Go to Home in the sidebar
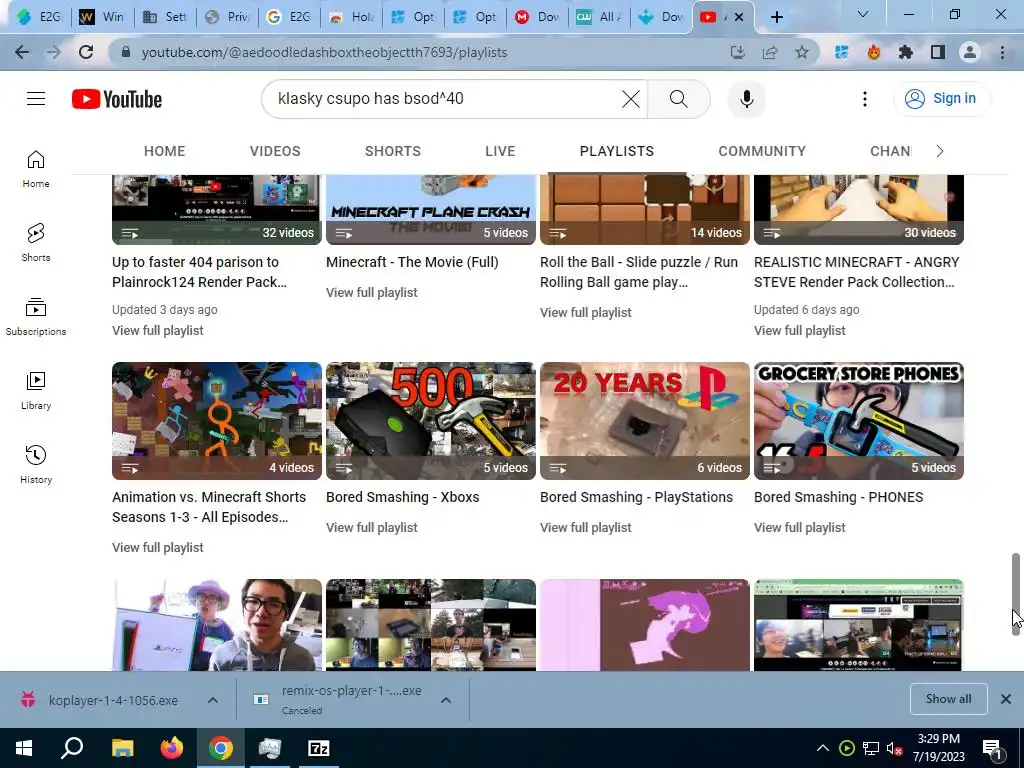The image size is (1024, 768). coord(36,168)
